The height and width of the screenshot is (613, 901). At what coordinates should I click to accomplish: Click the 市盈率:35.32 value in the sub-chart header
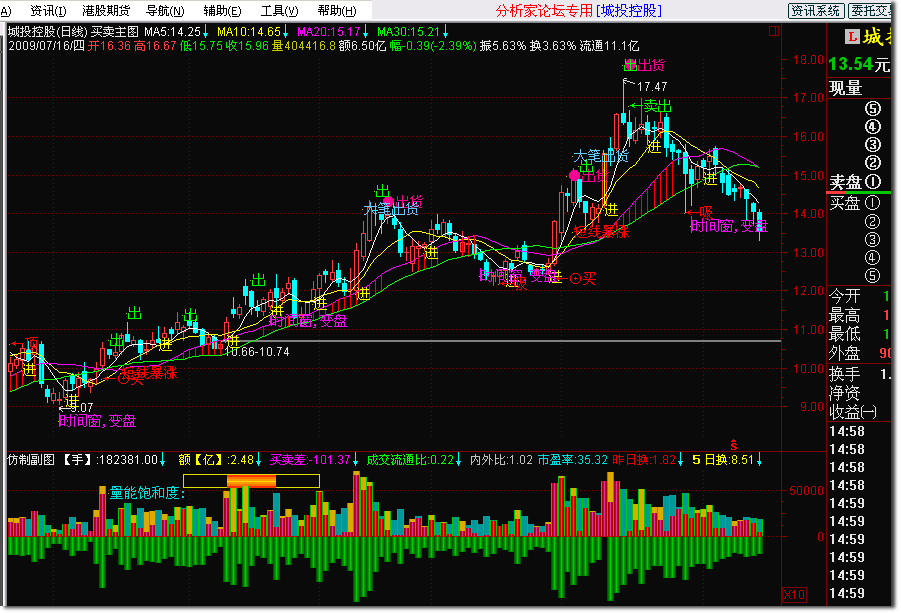(x=572, y=460)
